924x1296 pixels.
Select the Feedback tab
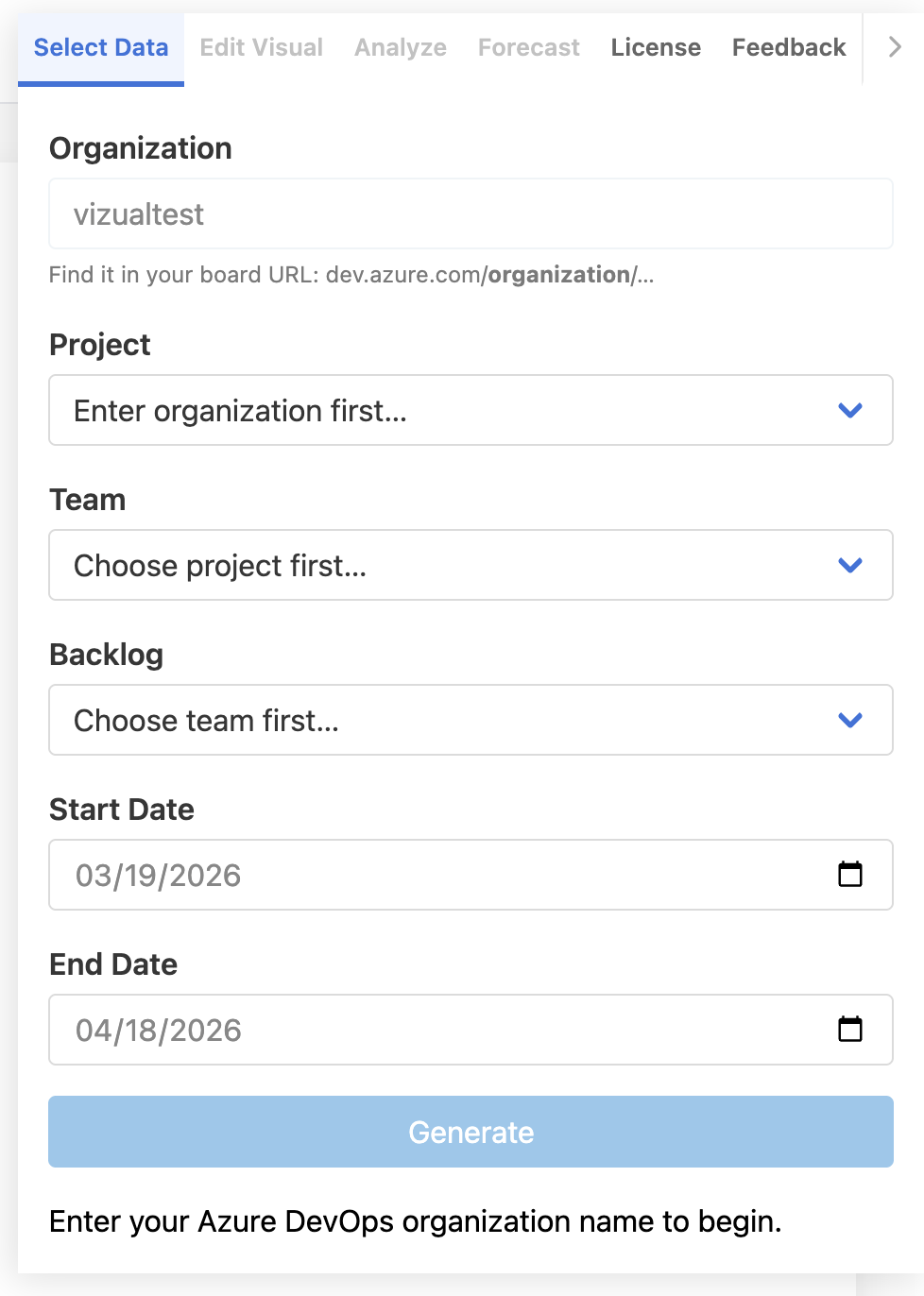(788, 46)
